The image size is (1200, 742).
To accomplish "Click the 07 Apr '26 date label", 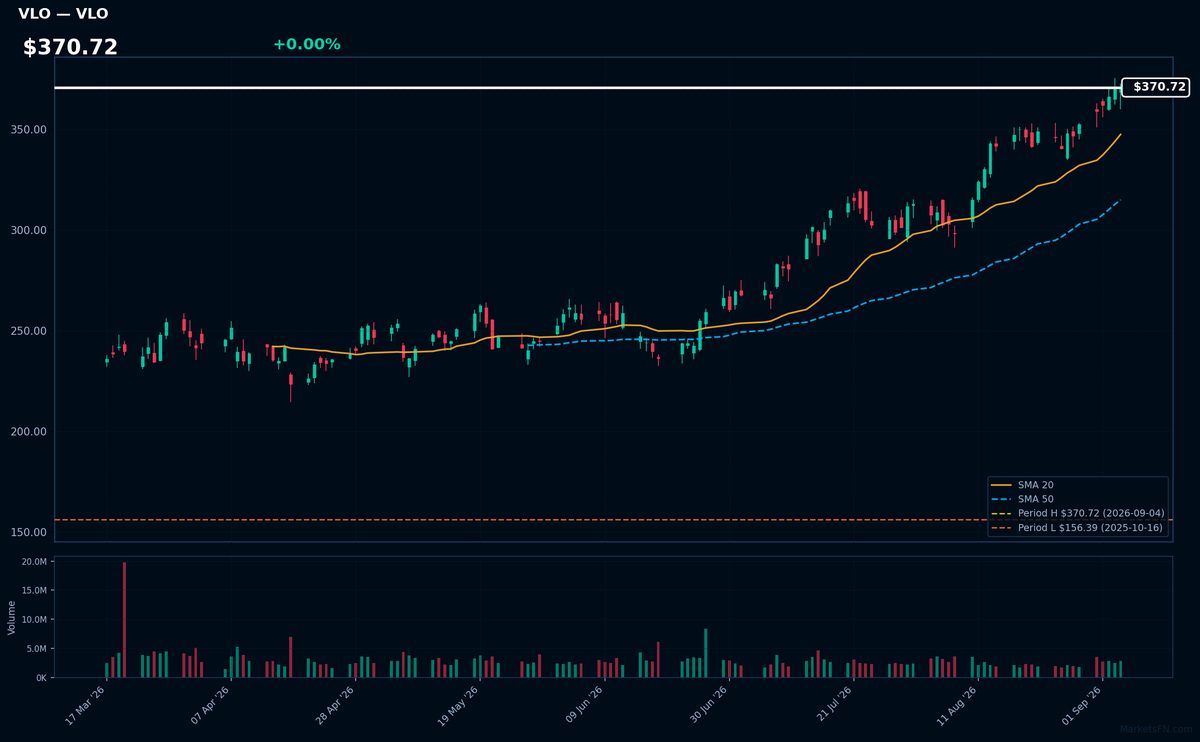I will [x=208, y=708].
